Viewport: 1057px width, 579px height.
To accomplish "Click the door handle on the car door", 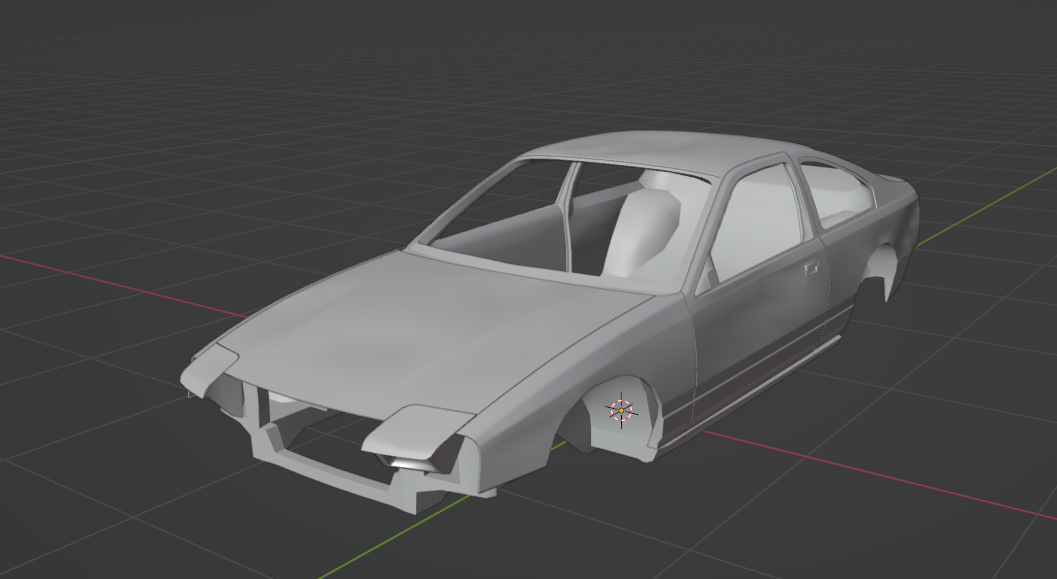I will [x=812, y=267].
